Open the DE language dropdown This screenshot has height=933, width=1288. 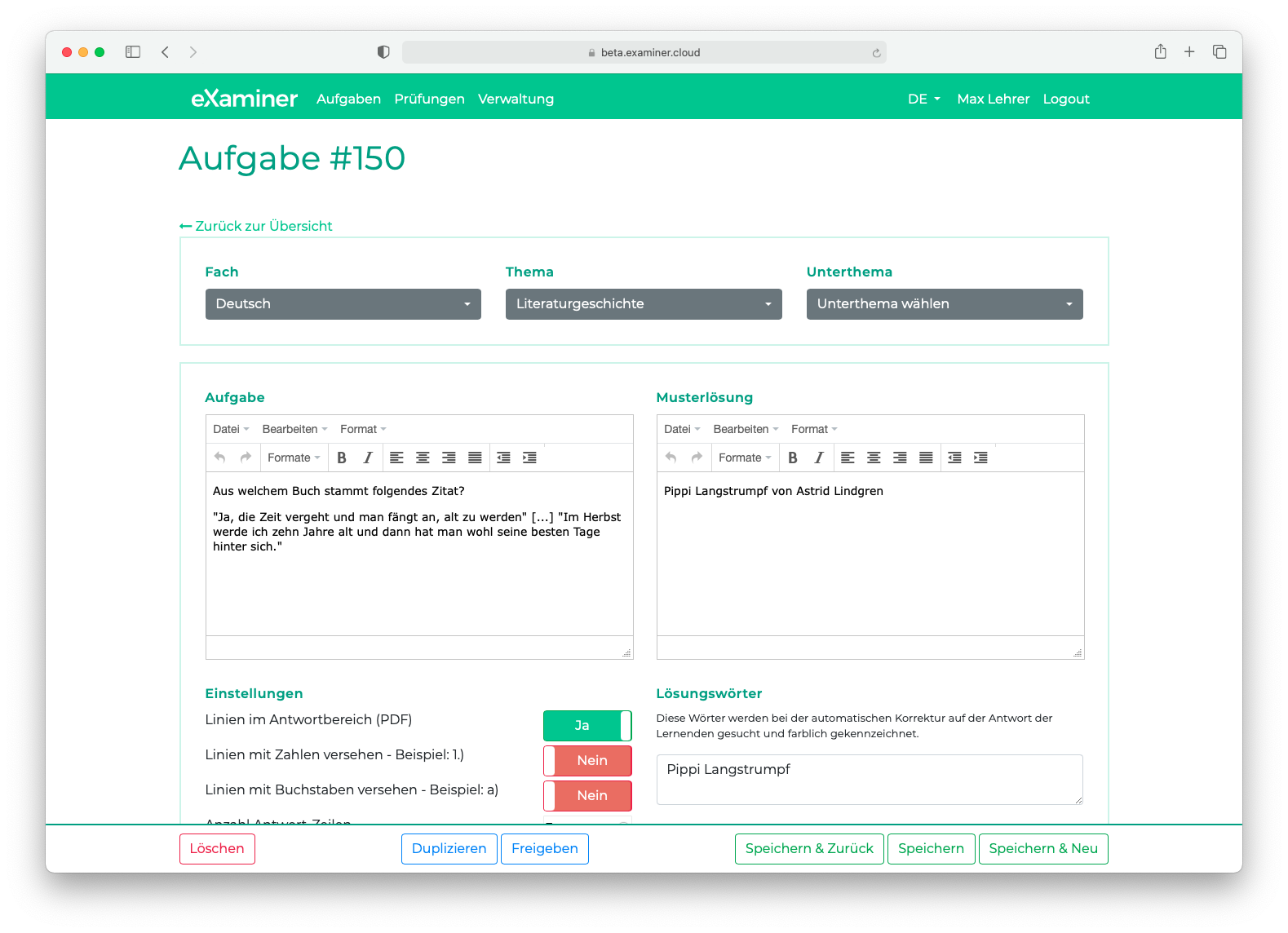924,99
